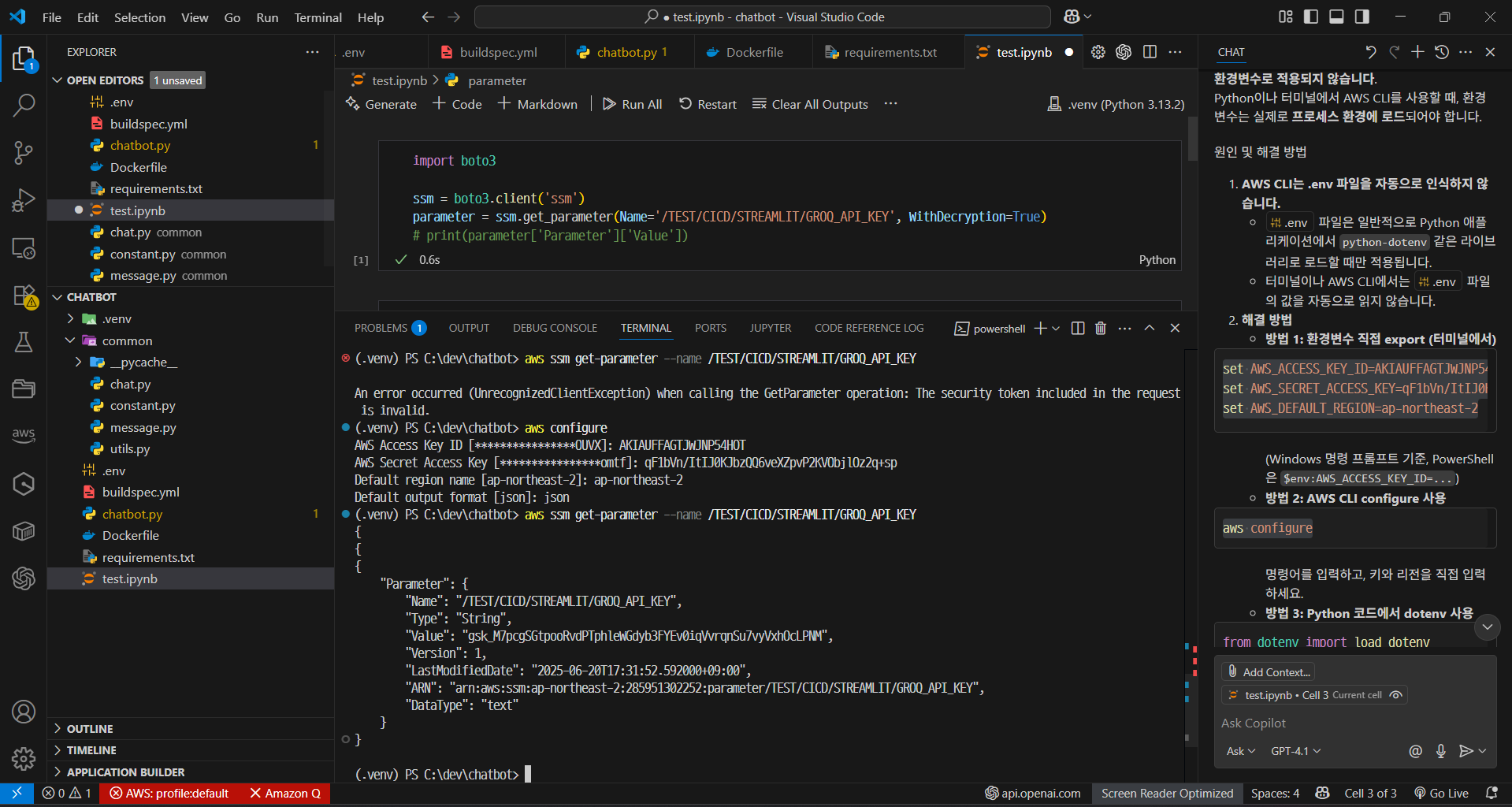The height and width of the screenshot is (807, 1512).
Task: Open the Ask chat mode dropdown
Action: [x=1240, y=751]
